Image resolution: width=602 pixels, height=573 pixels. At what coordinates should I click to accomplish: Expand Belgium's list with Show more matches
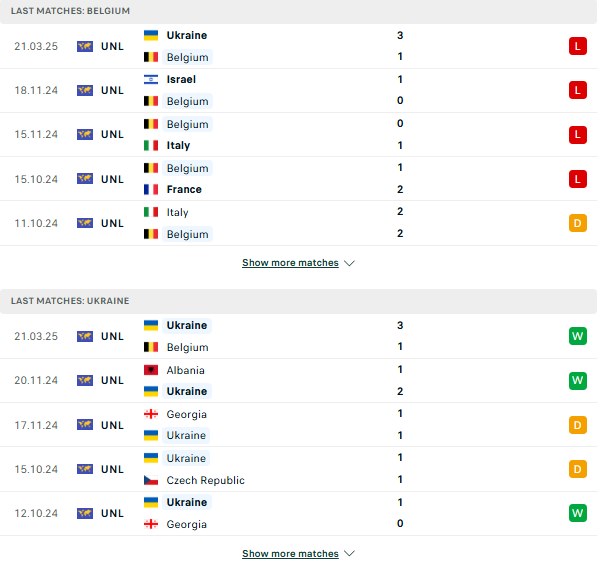290,263
